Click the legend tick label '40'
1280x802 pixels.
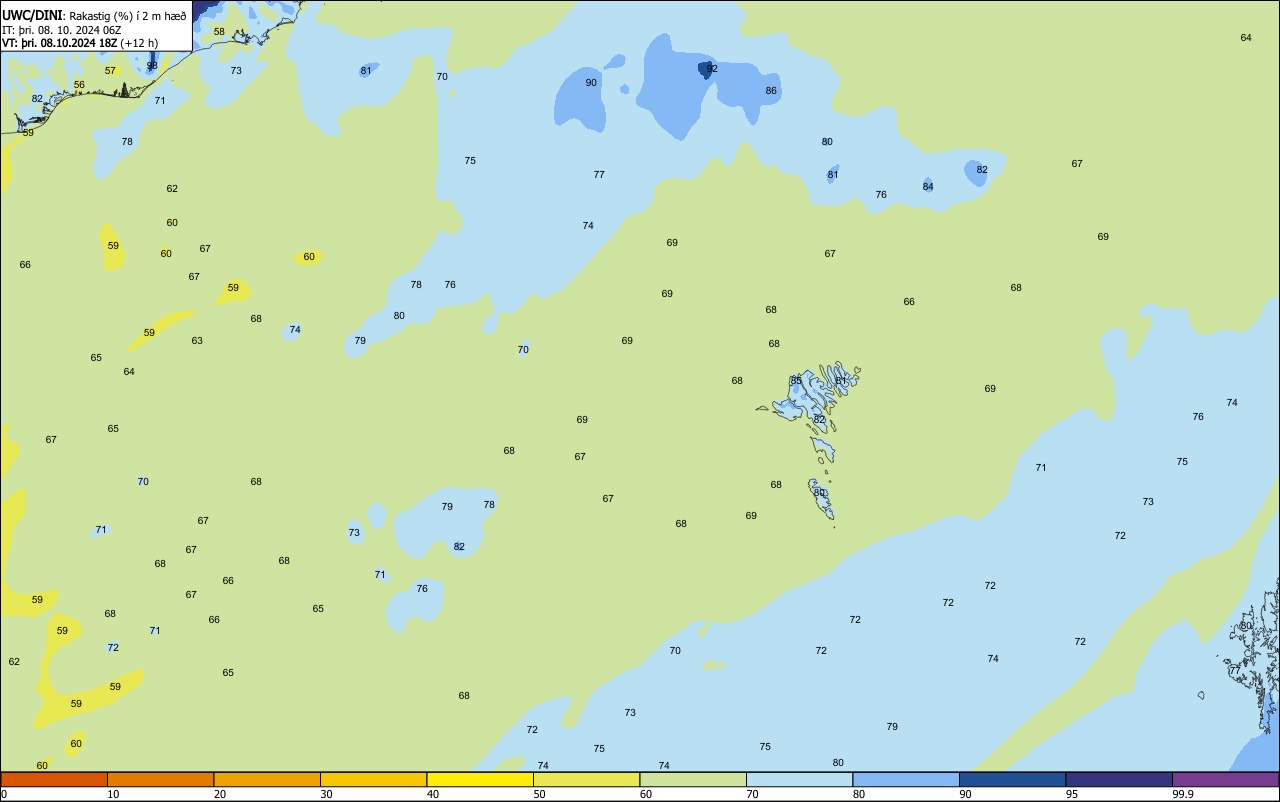[433, 794]
